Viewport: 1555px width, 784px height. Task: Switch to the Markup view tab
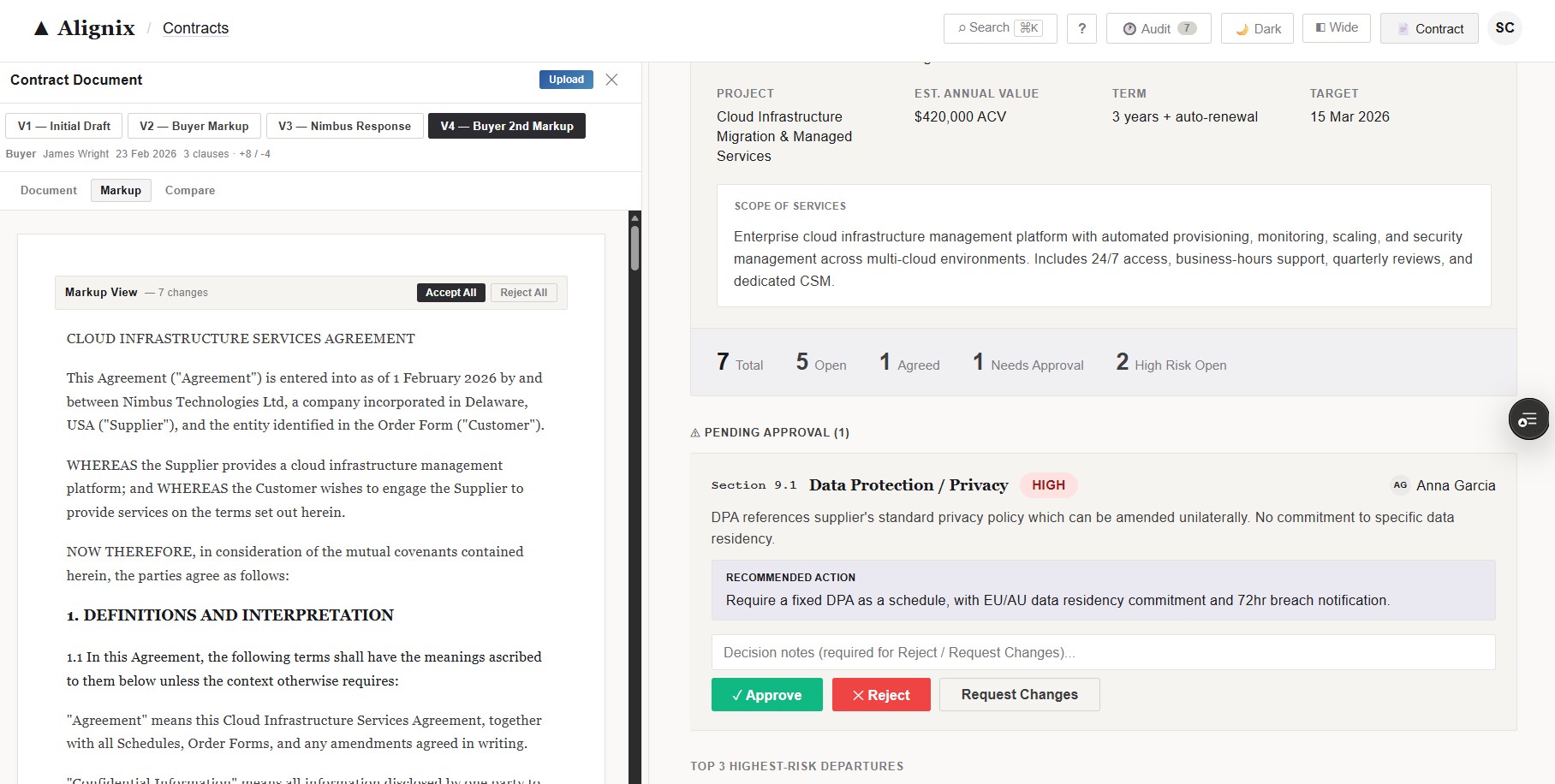point(121,190)
